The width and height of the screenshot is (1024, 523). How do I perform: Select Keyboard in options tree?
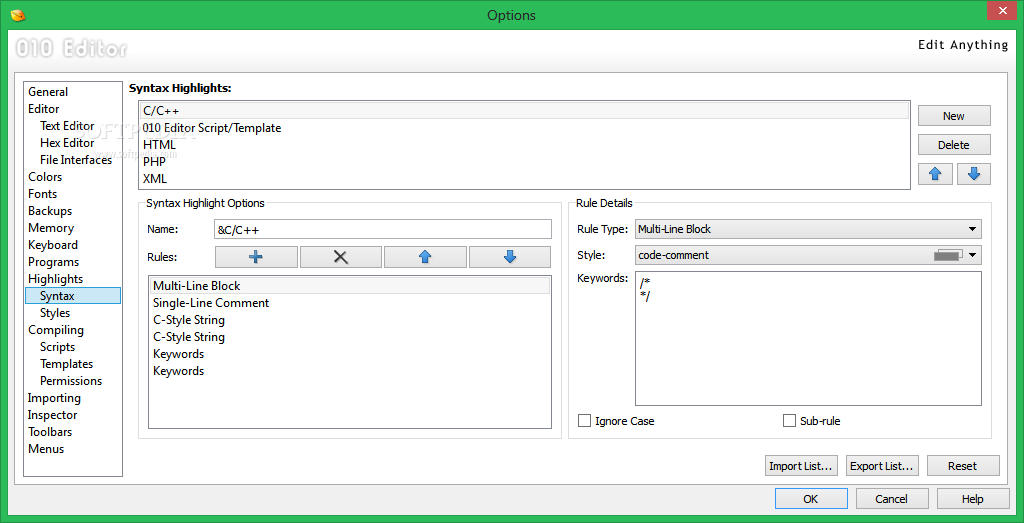pyautogui.click(x=53, y=245)
